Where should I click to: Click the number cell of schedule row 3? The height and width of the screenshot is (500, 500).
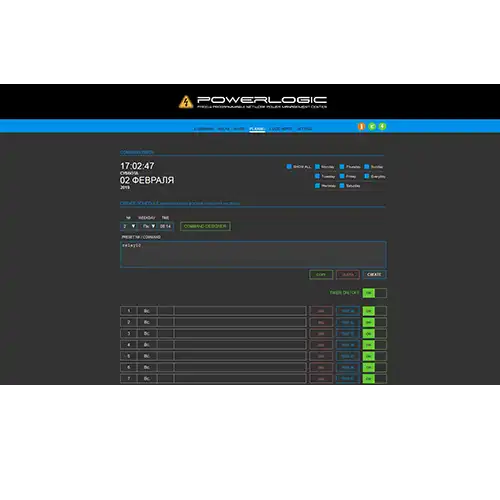point(129,334)
